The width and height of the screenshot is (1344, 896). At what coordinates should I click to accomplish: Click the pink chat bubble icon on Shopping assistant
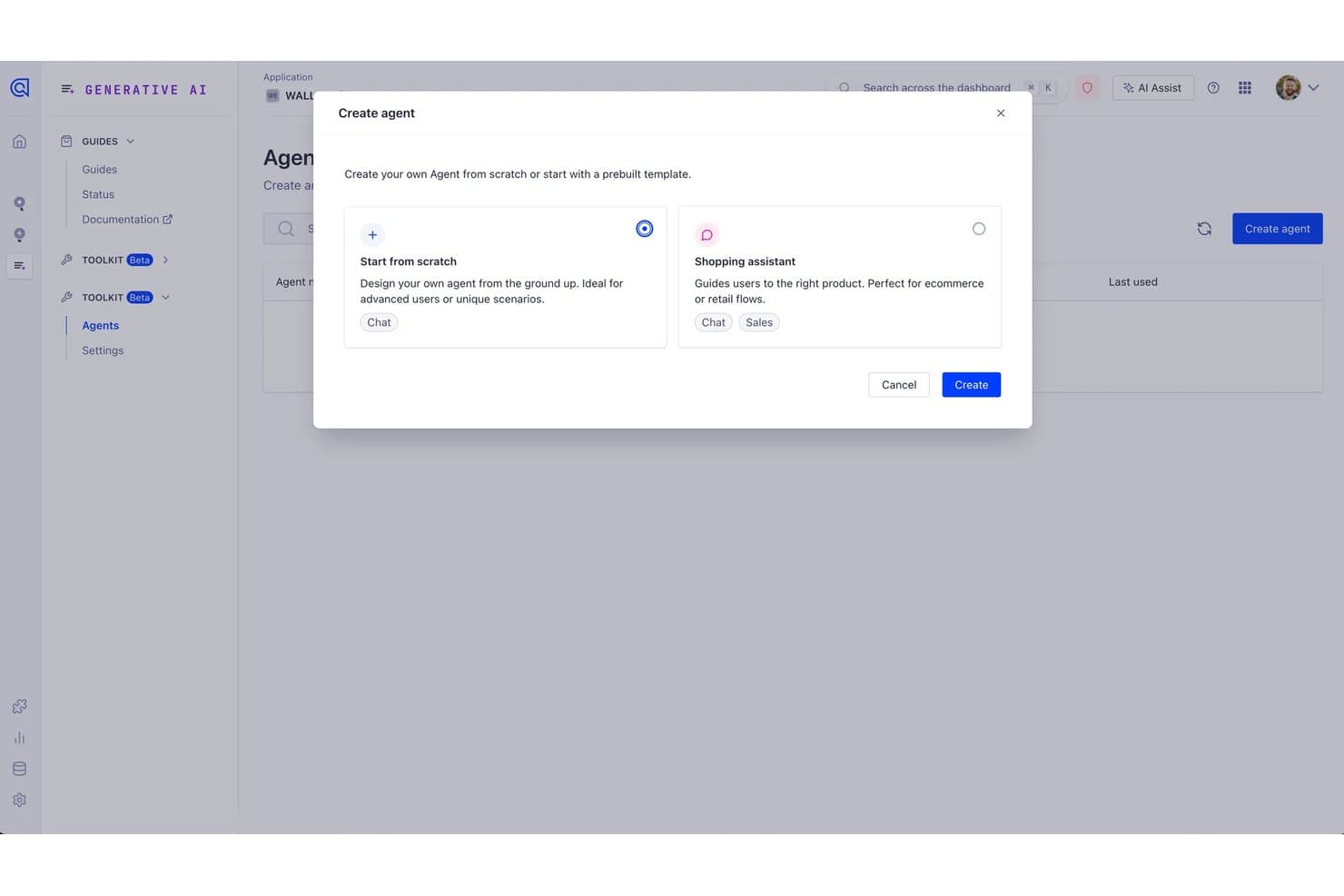[707, 235]
